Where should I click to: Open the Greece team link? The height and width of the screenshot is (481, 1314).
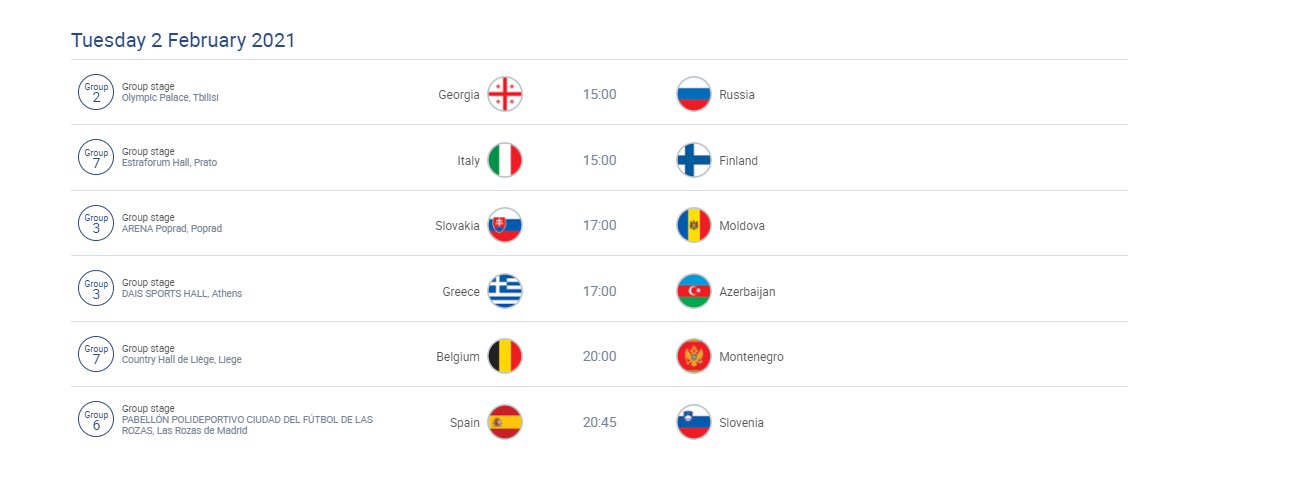point(461,292)
